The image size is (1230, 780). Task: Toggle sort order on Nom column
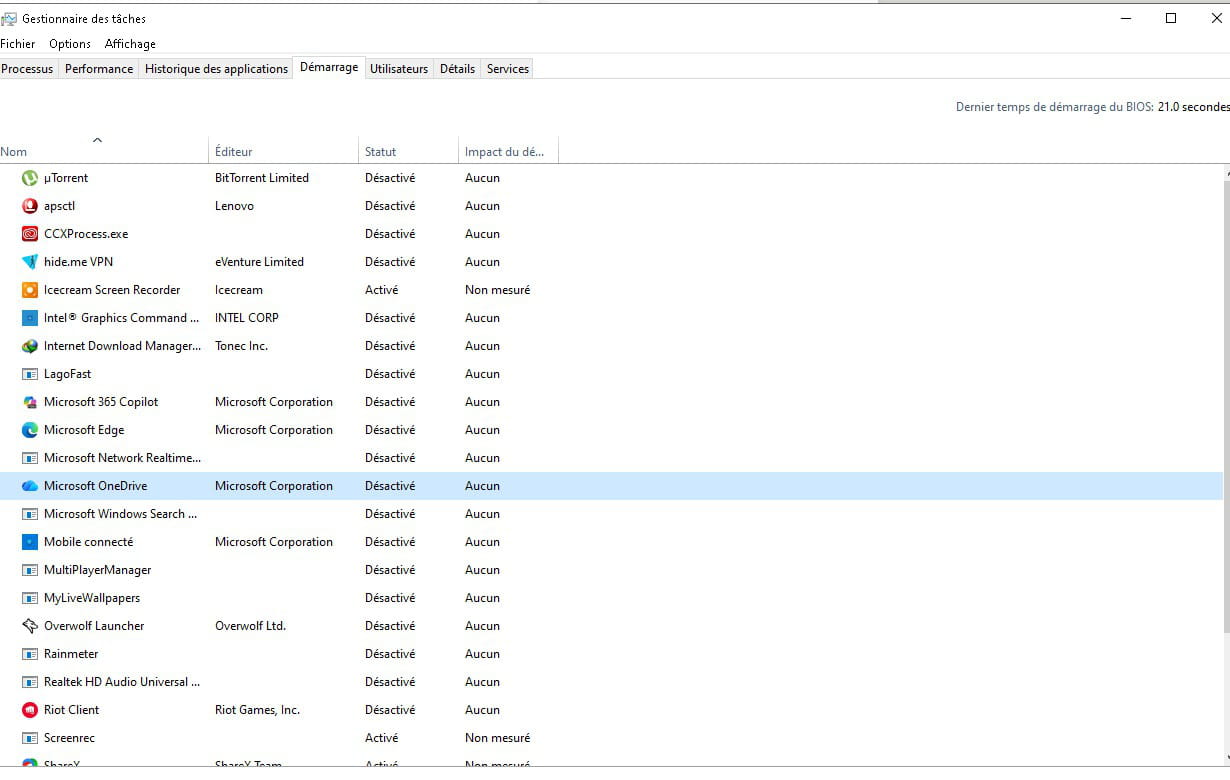(14, 152)
